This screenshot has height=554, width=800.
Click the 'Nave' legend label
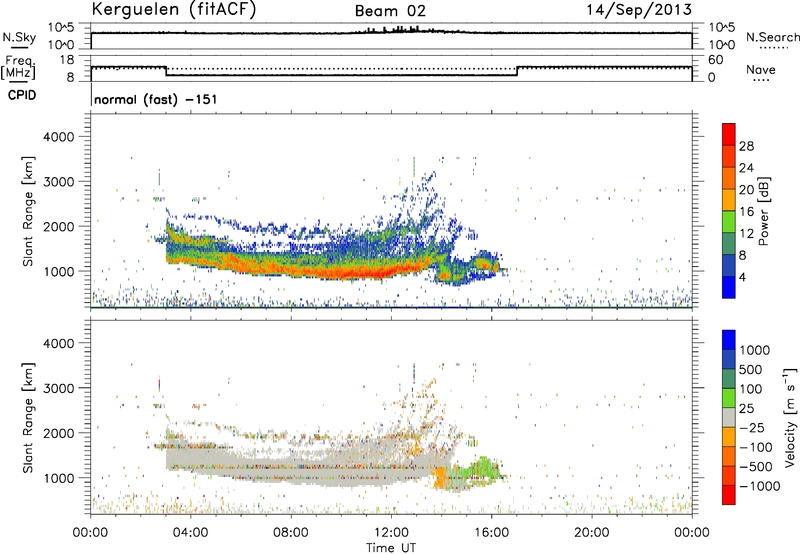click(761, 69)
